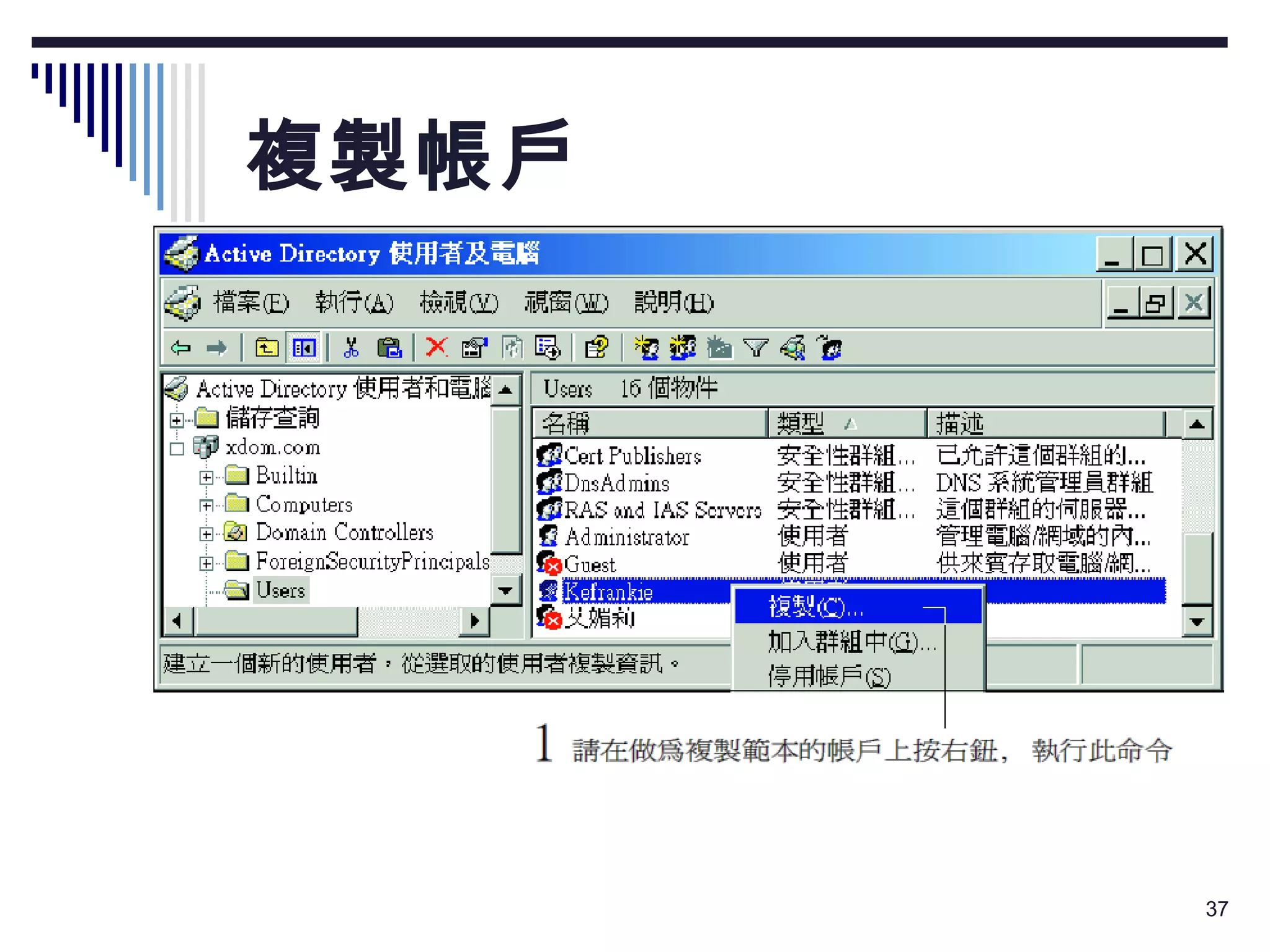Image resolution: width=1270 pixels, height=952 pixels.
Task: Click the tree horizontal scrollbar thumb
Action: point(277,621)
